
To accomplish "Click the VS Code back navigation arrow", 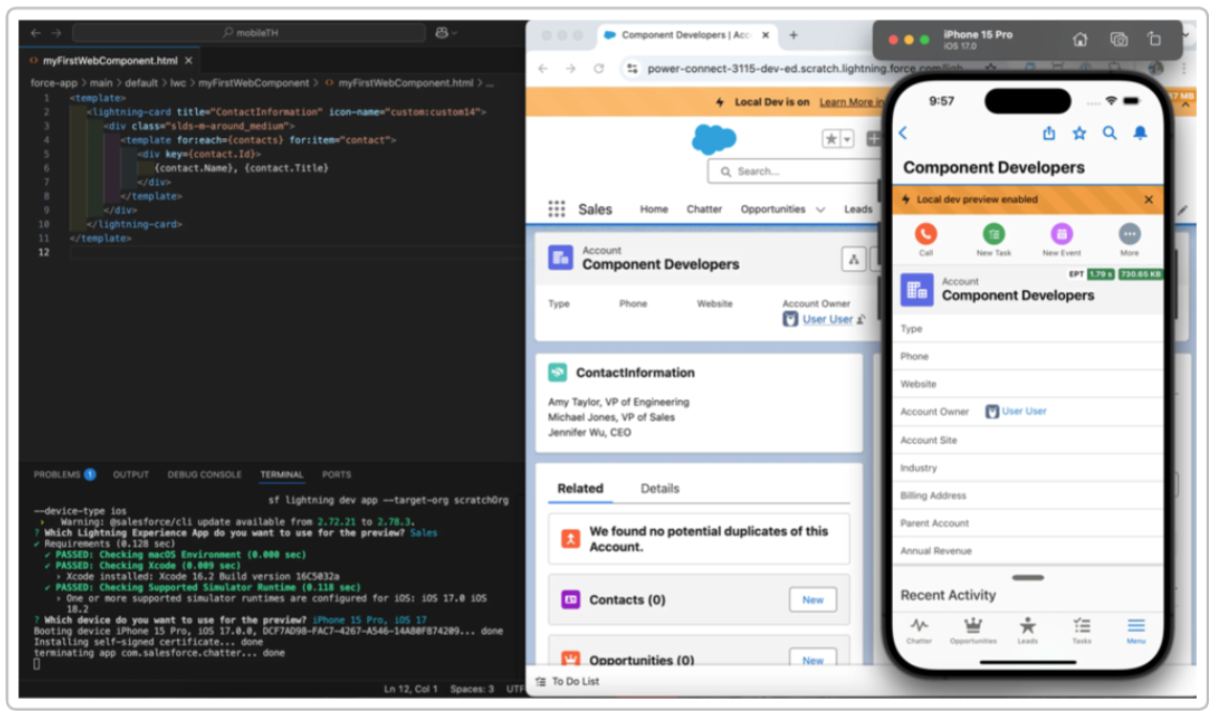I will [x=35, y=33].
